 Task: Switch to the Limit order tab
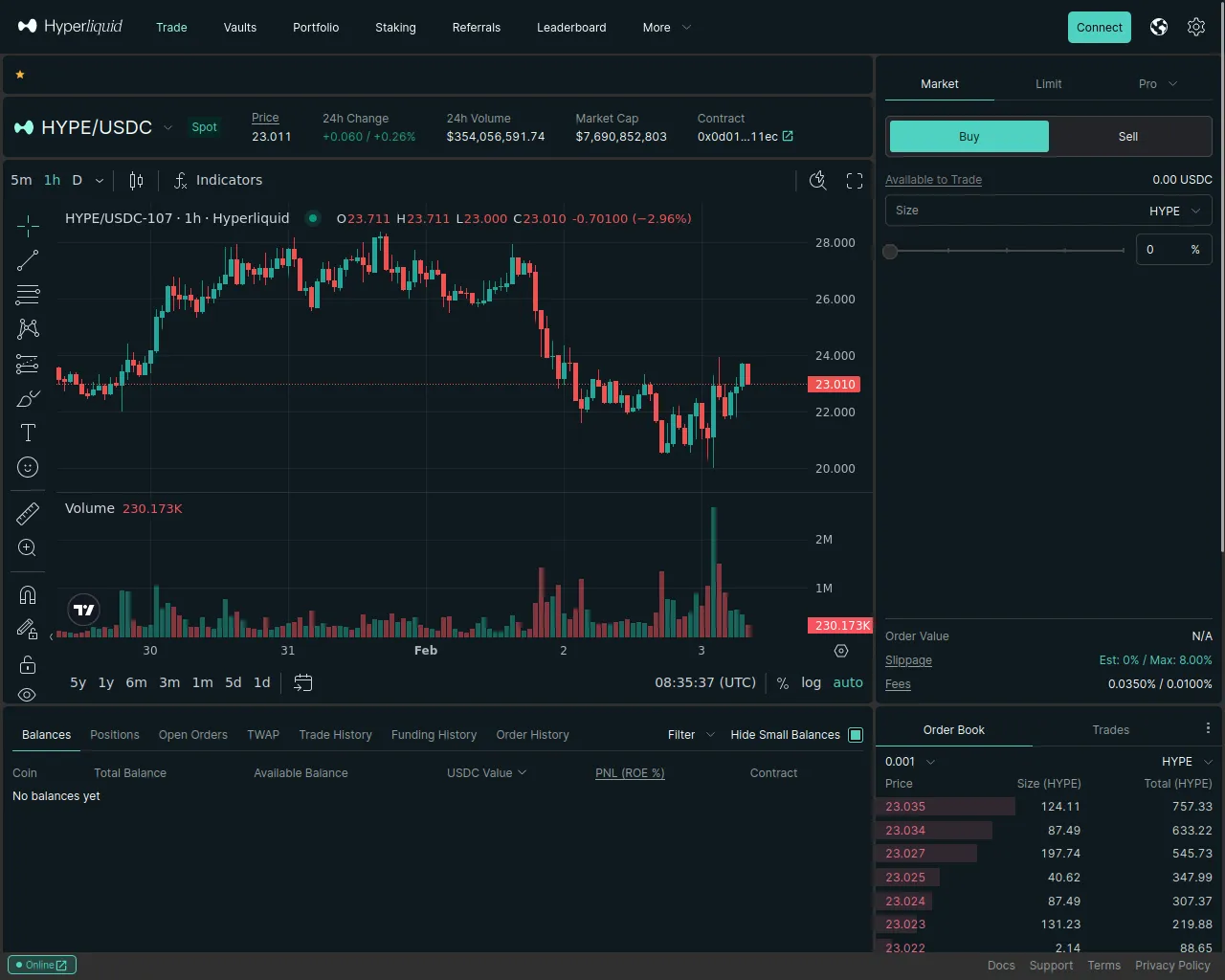(1048, 84)
